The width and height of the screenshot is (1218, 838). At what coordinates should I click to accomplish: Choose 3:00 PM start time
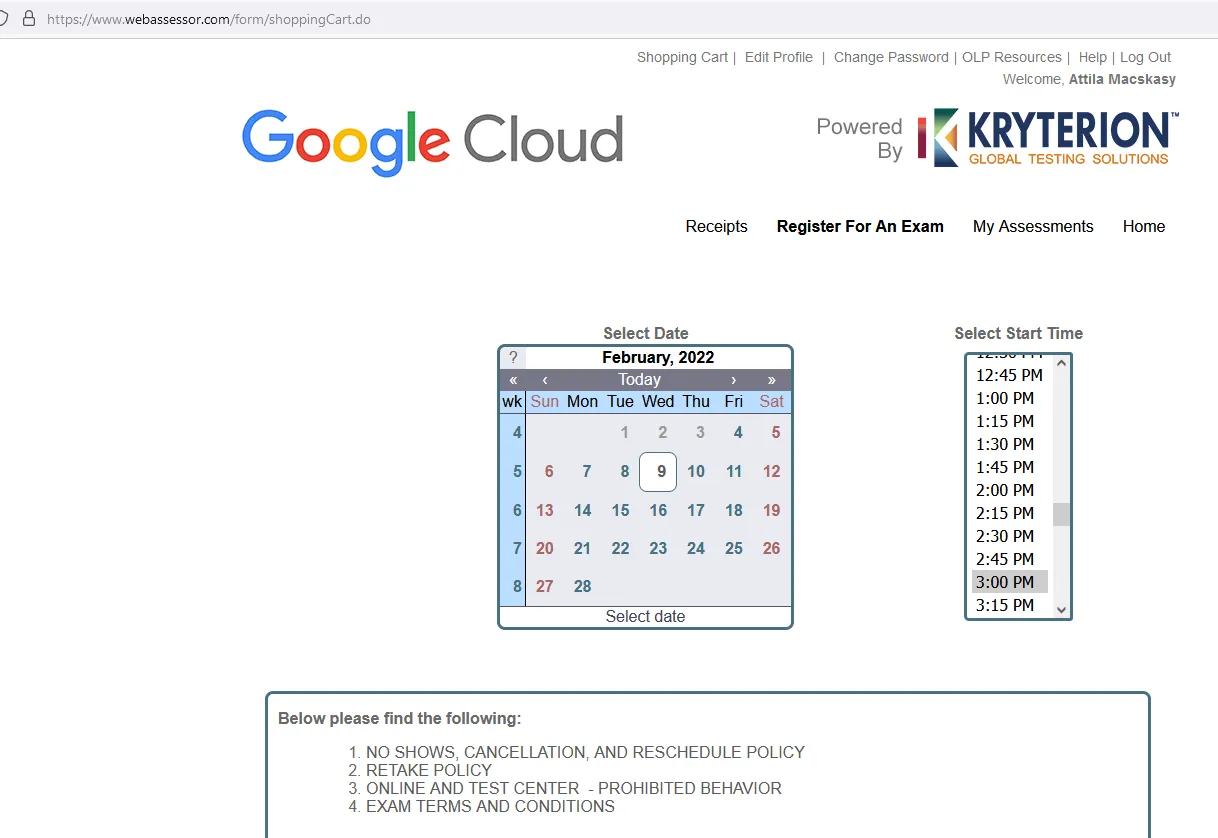coord(1010,582)
